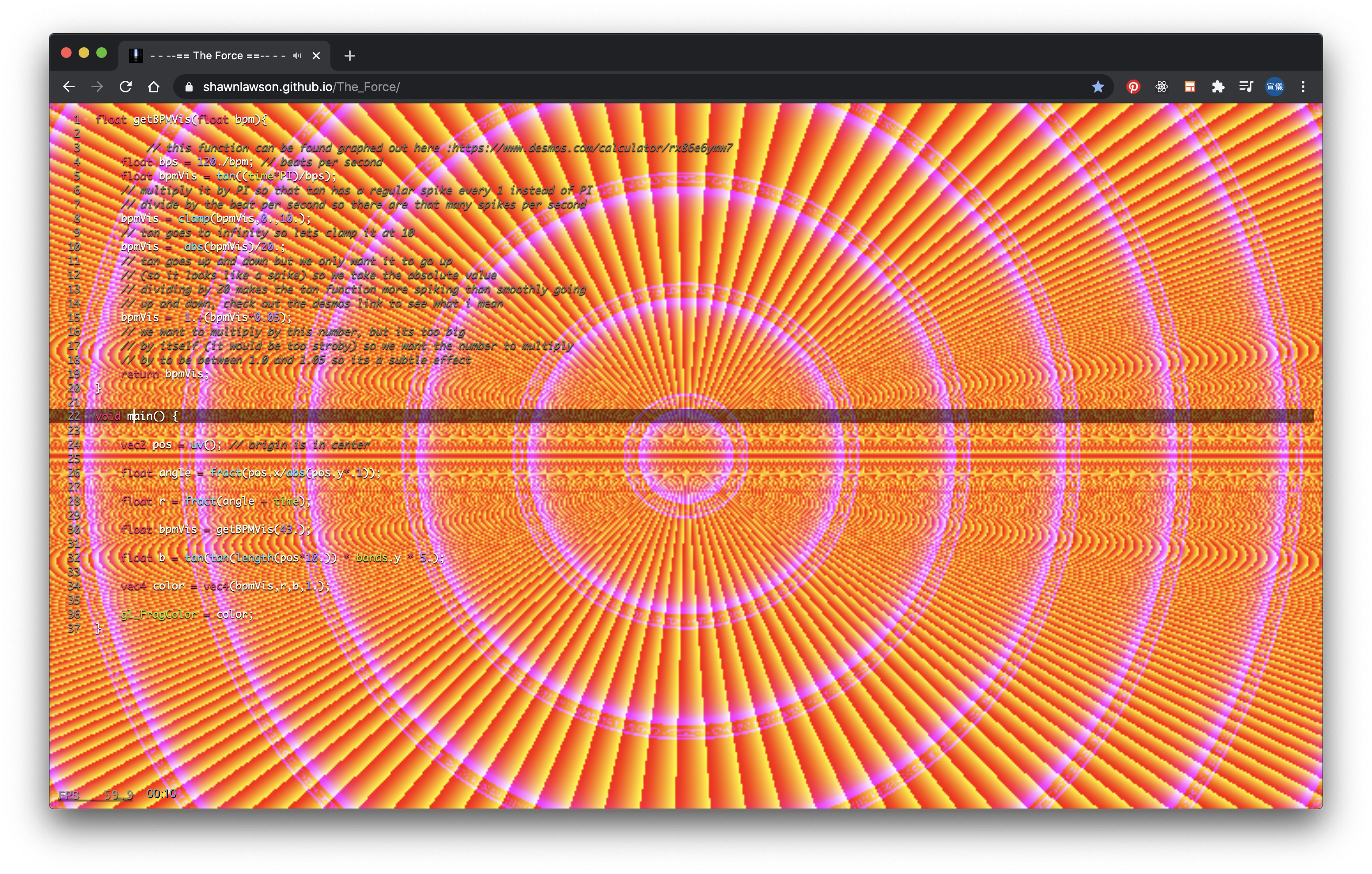Navigate back with the back arrow
Viewport: 1372px width, 874px height.
coord(69,87)
